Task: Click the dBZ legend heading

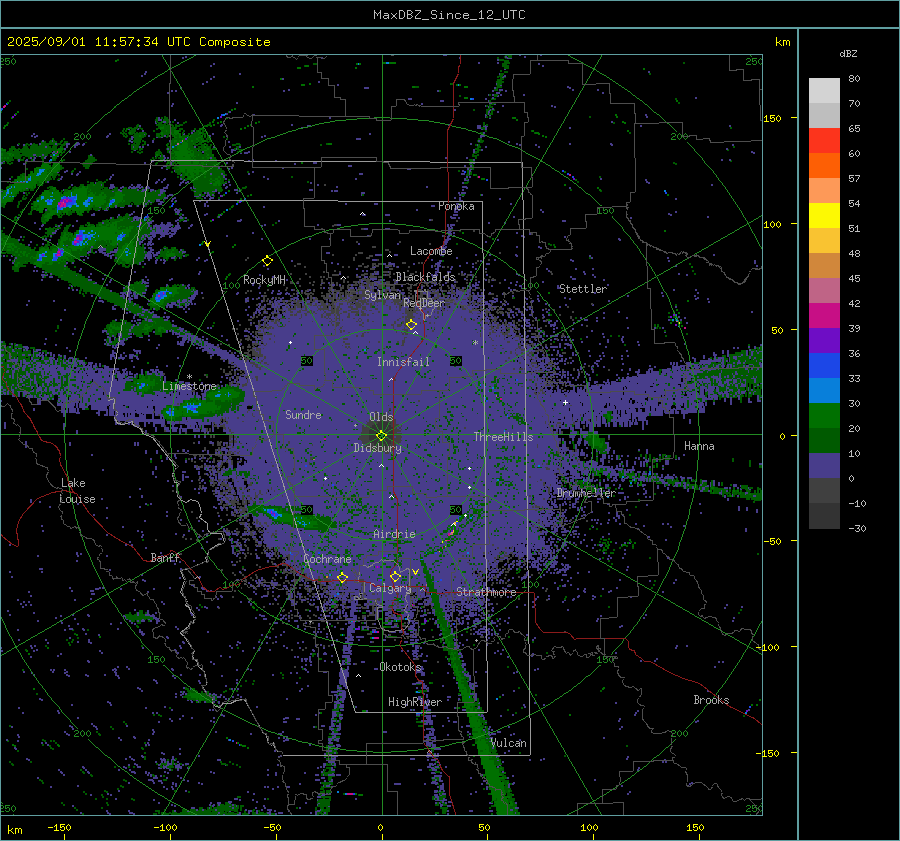Action: (848, 54)
